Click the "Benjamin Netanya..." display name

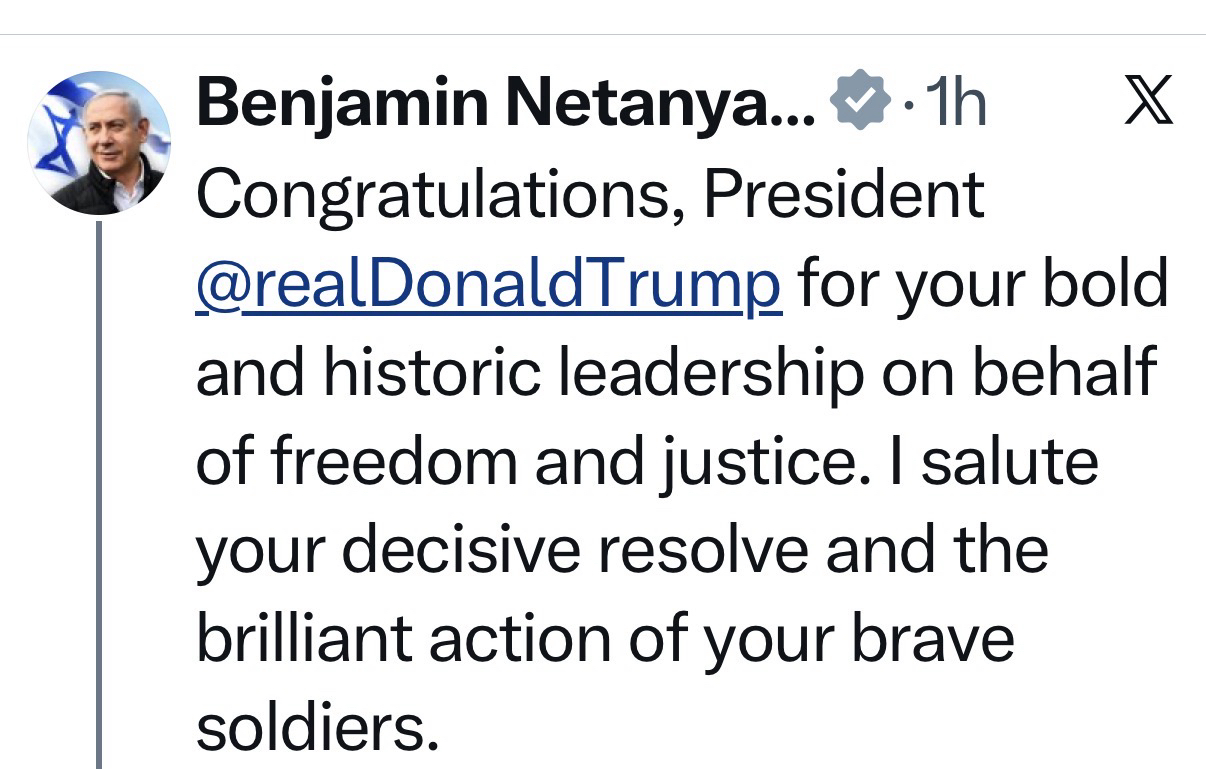(506, 104)
